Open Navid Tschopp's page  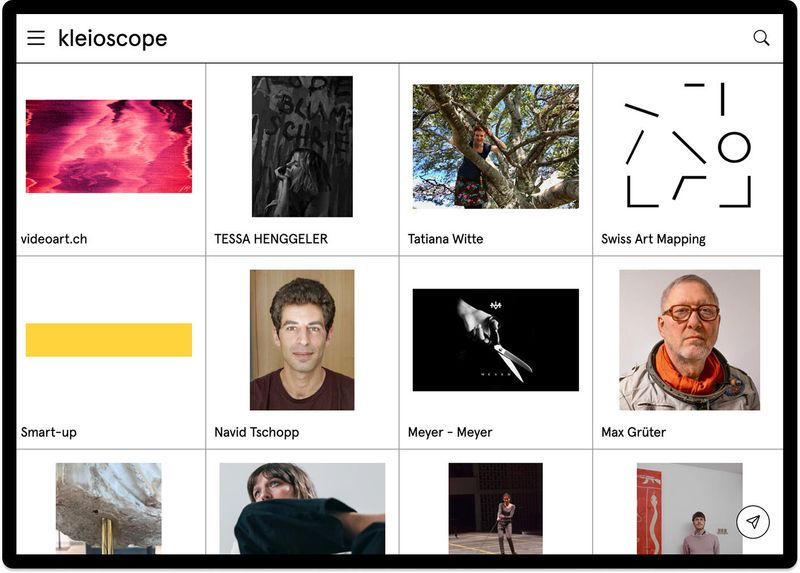pos(257,432)
